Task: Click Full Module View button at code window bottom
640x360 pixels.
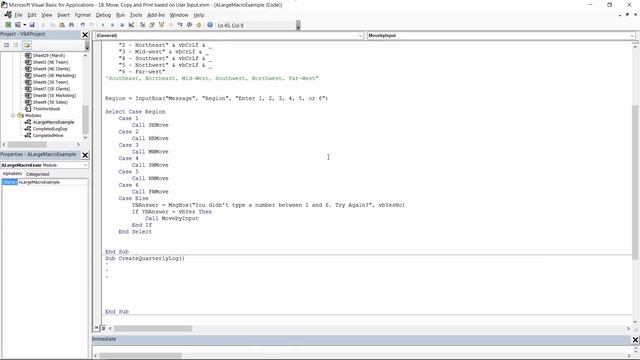Action: [103, 328]
